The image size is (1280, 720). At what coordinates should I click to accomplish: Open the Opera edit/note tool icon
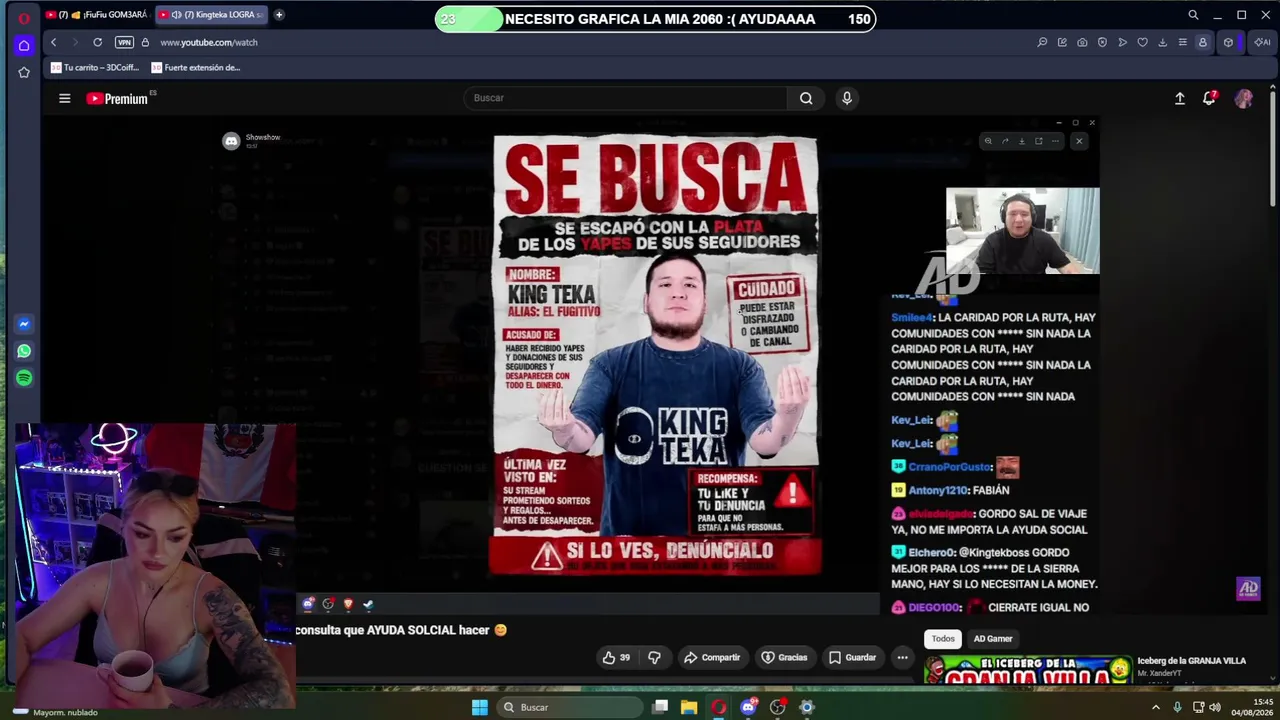[1062, 42]
